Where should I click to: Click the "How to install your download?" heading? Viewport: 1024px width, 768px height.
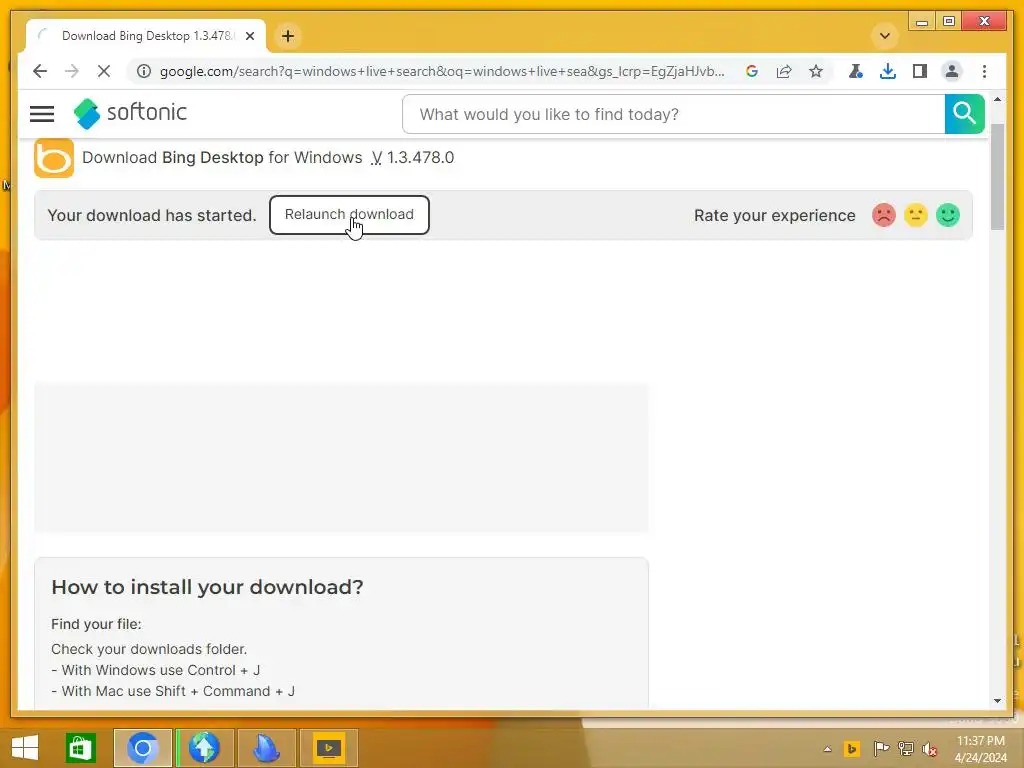(x=207, y=586)
